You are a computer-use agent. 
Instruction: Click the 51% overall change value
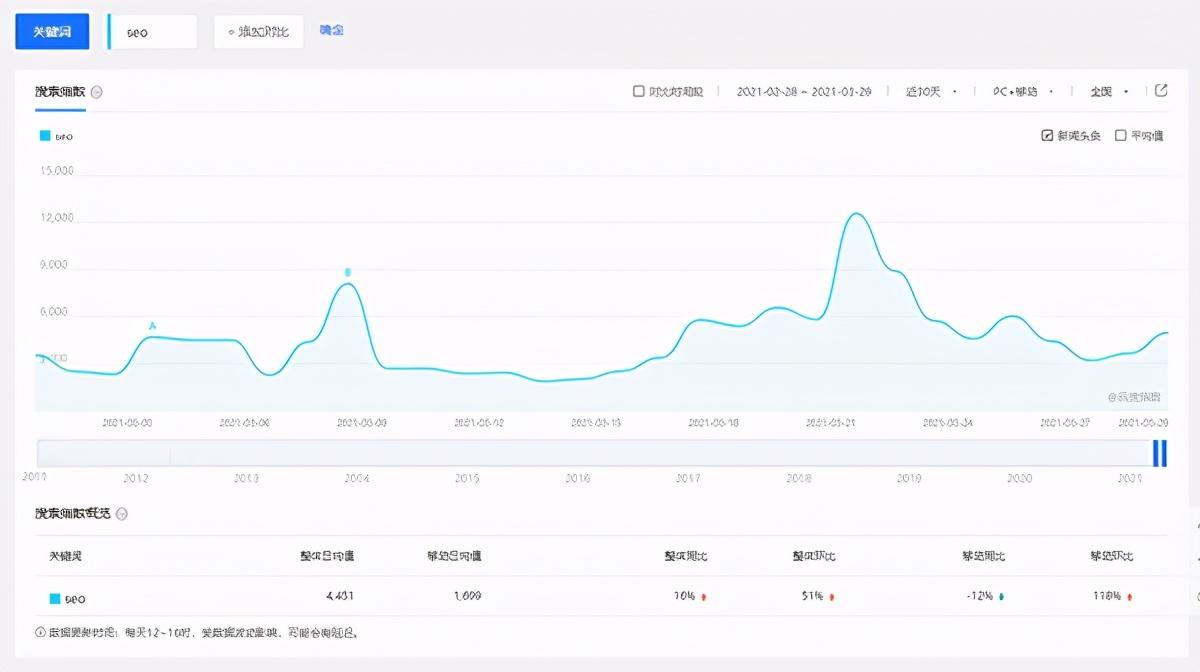(811, 596)
